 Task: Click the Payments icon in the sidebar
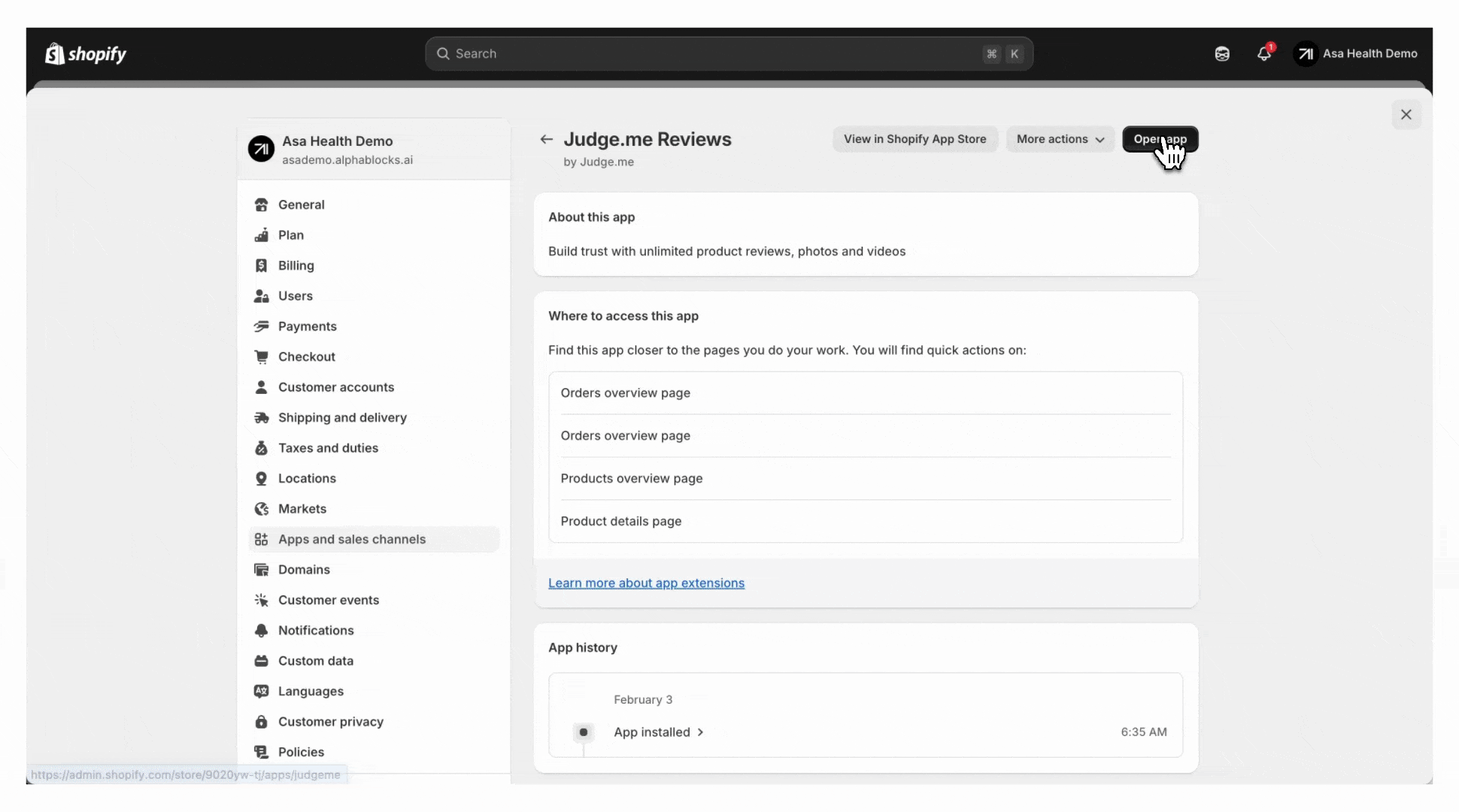pyautogui.click(x=261, y=326)
